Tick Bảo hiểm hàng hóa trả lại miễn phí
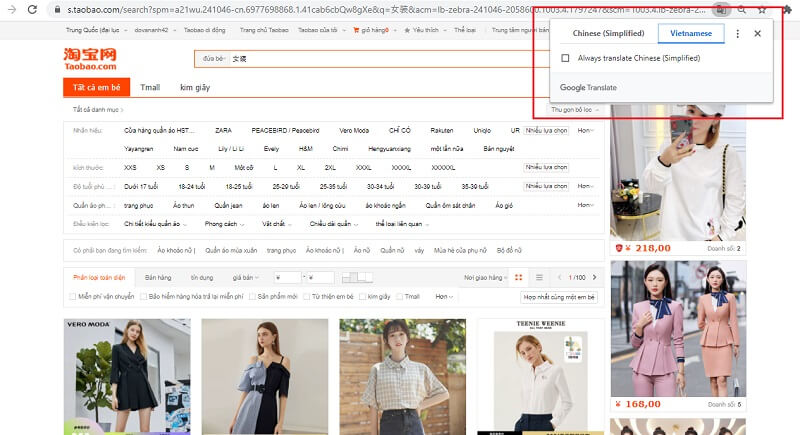This screenshot has width=800, height=435. [143, 296]
